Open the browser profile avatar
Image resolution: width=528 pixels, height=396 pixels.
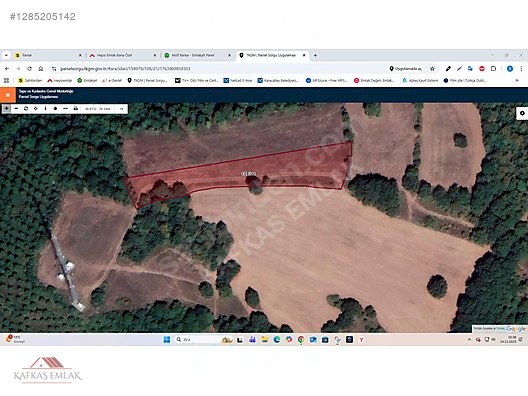[510, 69]
